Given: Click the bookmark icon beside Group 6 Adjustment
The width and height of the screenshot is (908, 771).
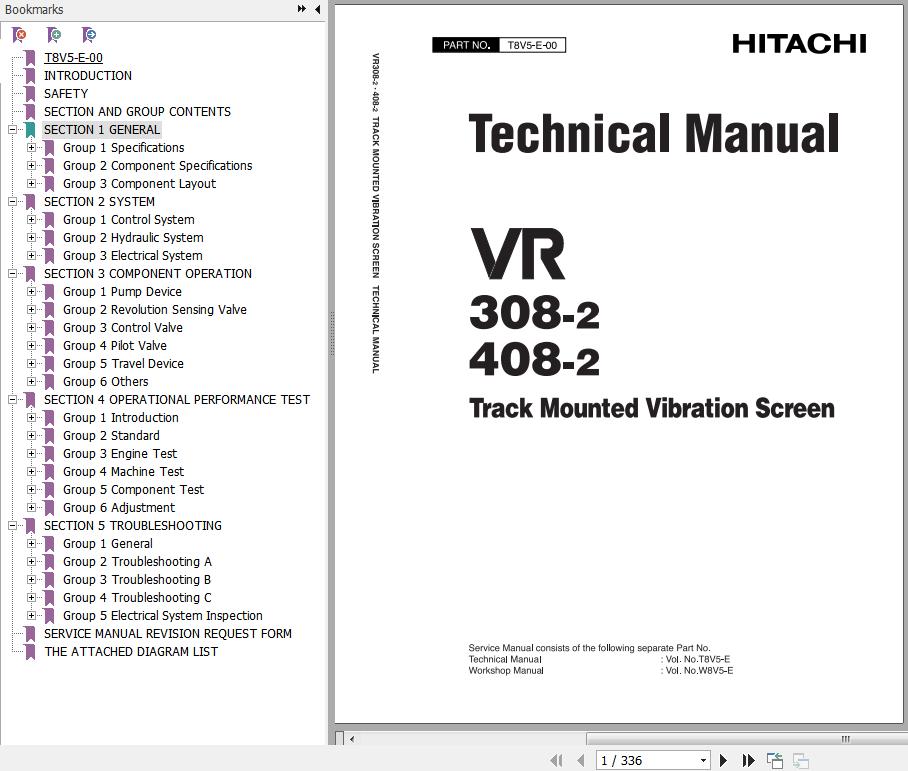Looking at the screenshot, I should click(49, 508).
